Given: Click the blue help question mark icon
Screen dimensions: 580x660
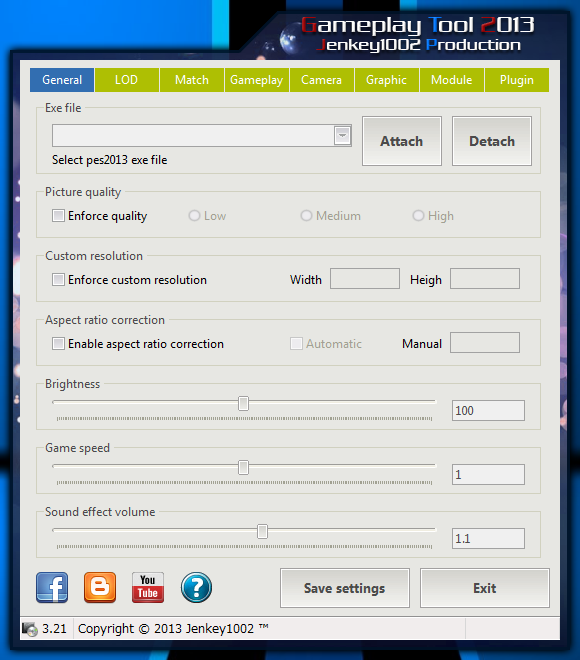Looking at the screenshot, I should (x=196, y=588).
